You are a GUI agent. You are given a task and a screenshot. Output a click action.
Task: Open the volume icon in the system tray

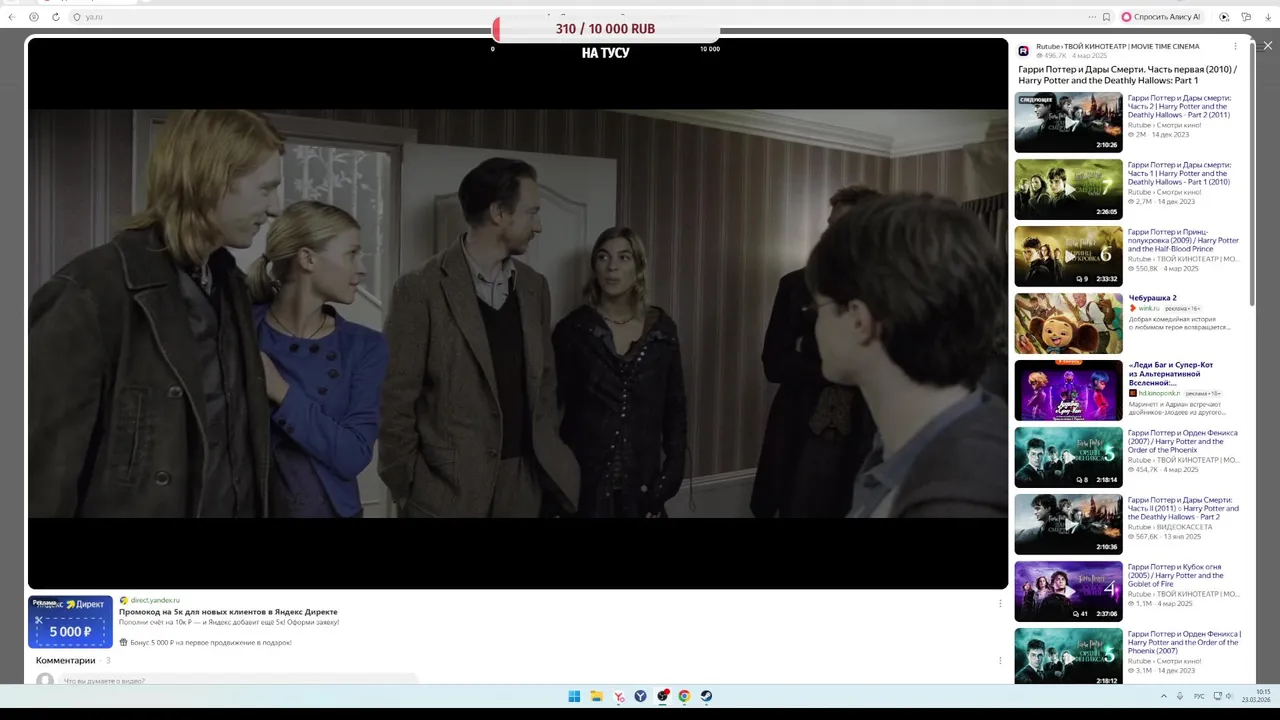tap(1231, 696)
